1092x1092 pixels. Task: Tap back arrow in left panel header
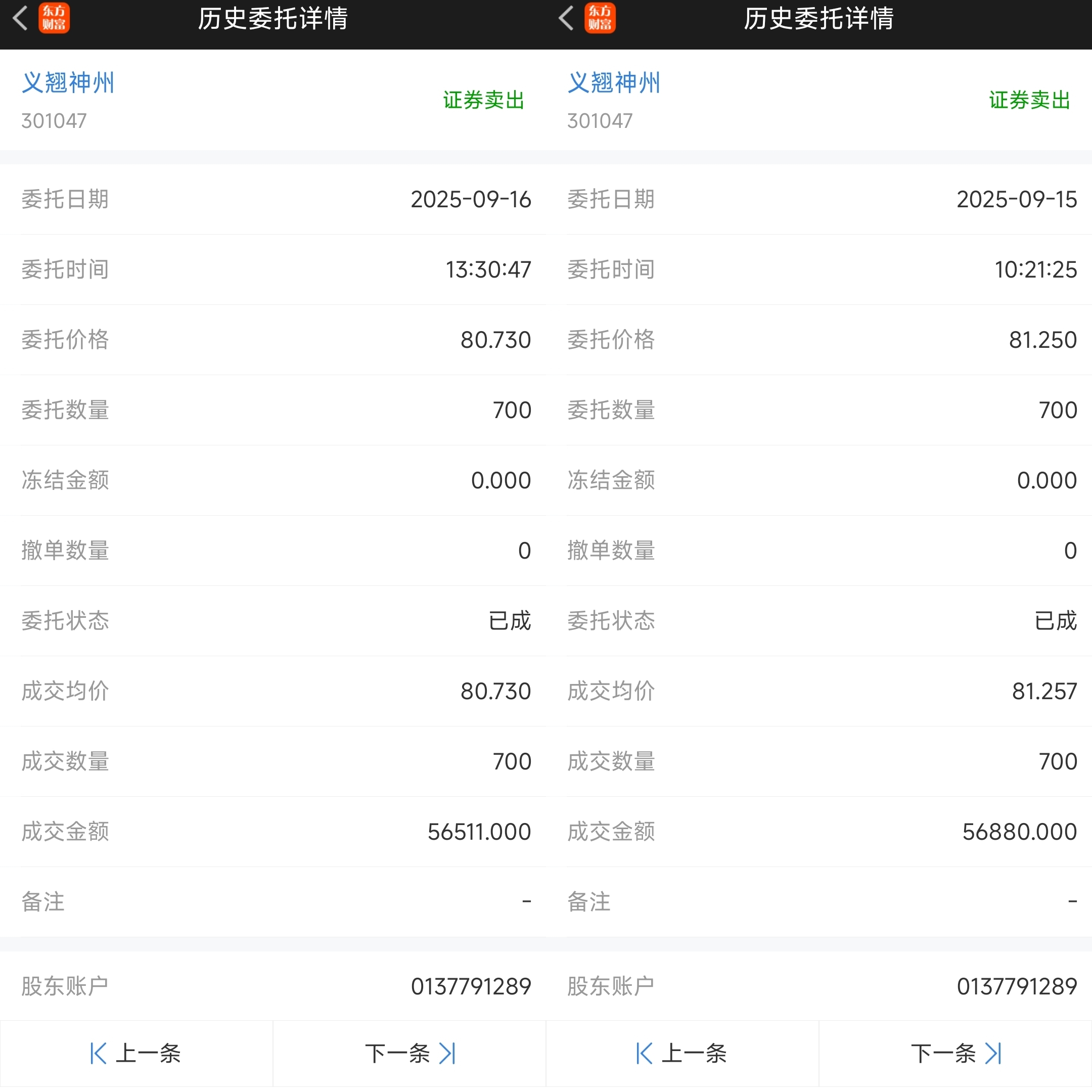[20, 18]
